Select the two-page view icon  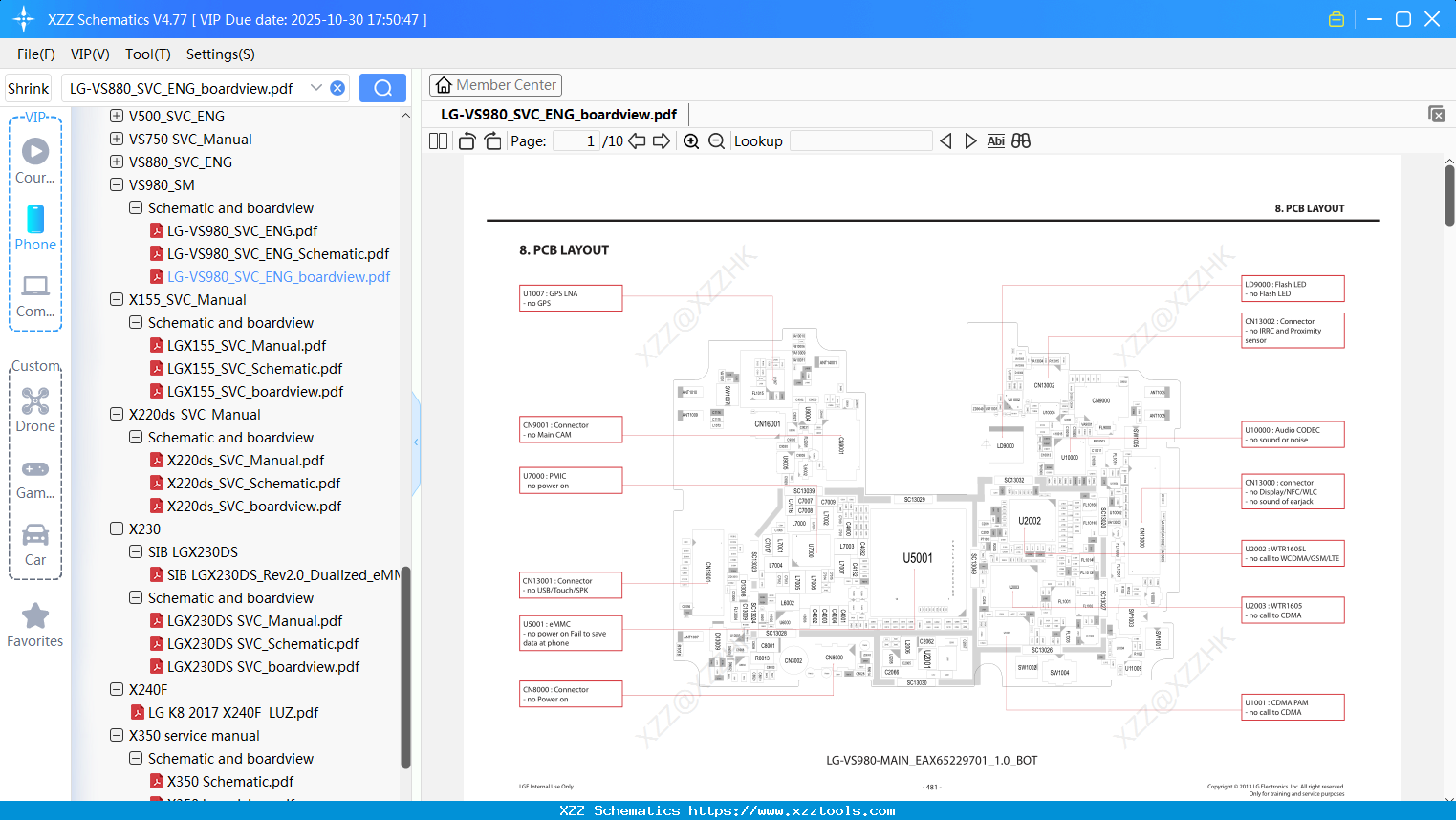(438, 140)
